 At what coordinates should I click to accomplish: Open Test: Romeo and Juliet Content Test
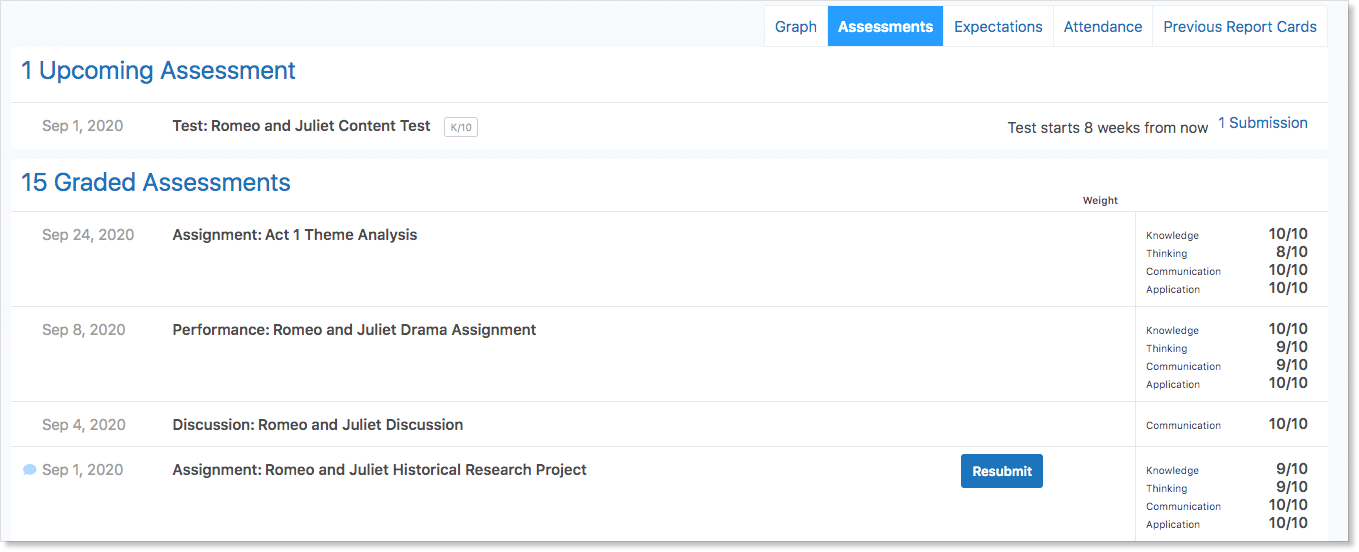[301, 126]
